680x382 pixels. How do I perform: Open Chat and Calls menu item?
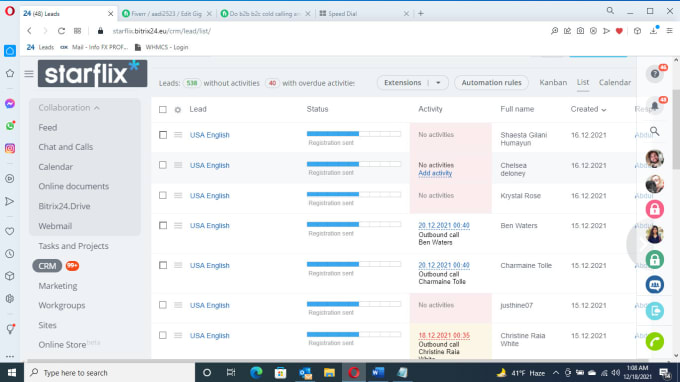65,147
